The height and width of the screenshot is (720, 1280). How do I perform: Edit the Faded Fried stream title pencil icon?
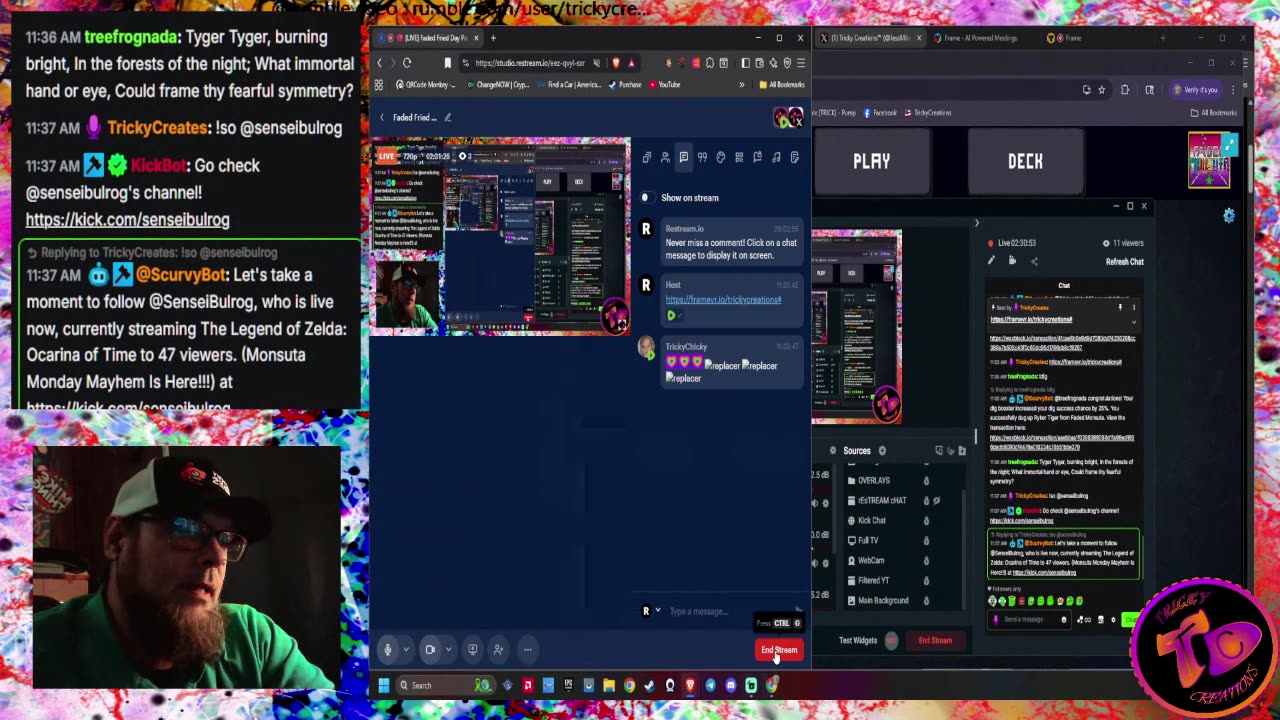tap(447, 117)
